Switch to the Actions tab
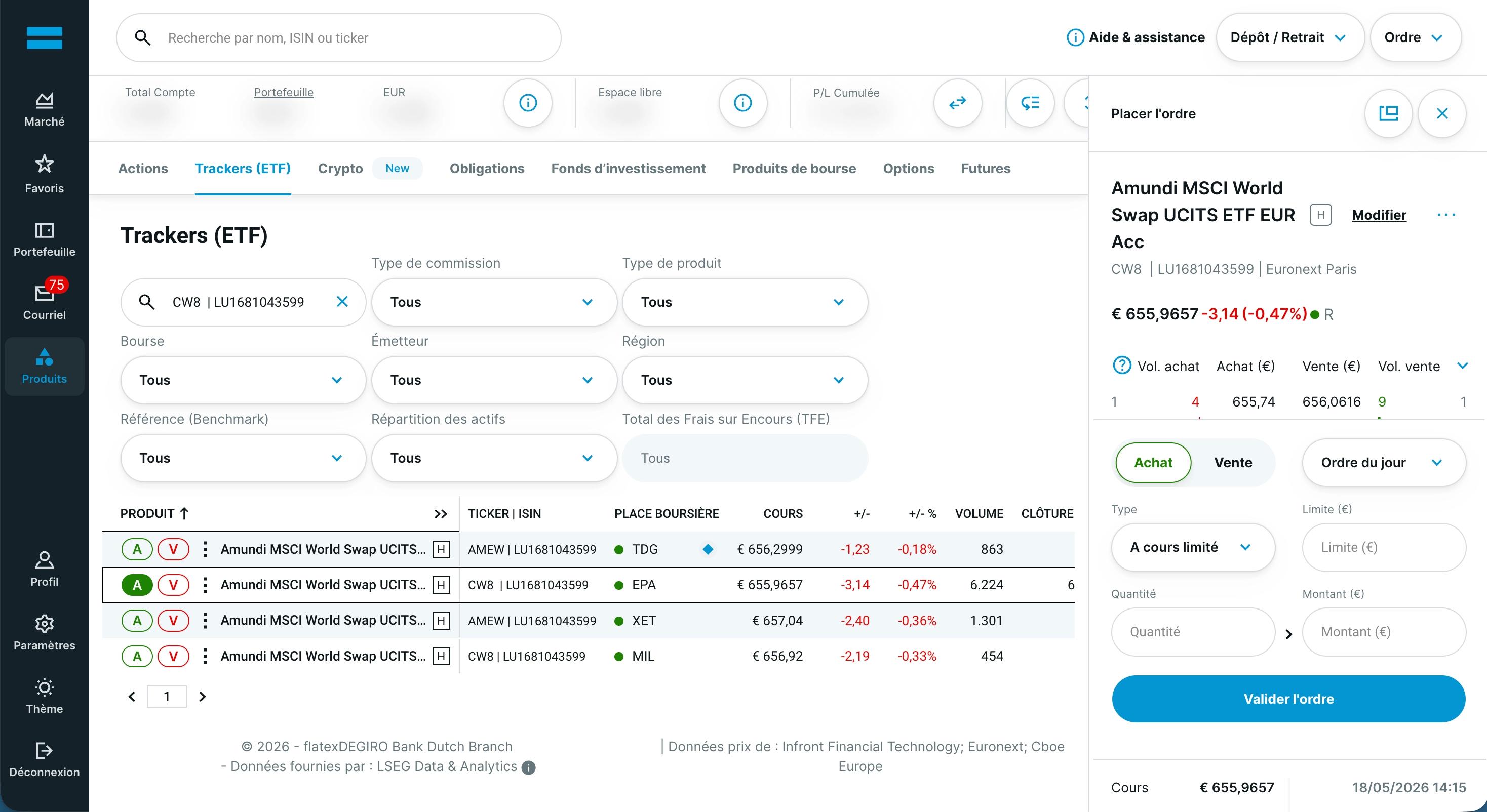 coord(143,168)
